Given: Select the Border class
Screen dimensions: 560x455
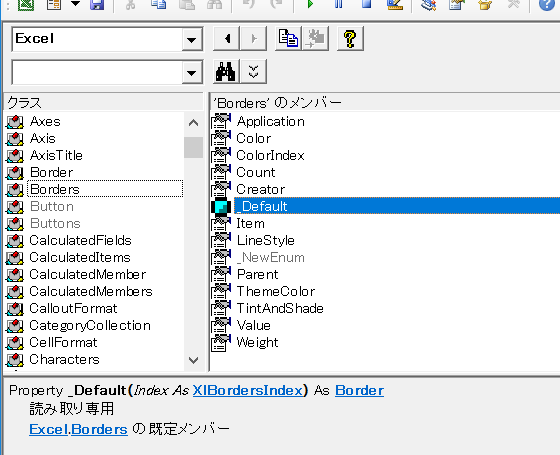Looking at the screenshot, I should 51,172.
